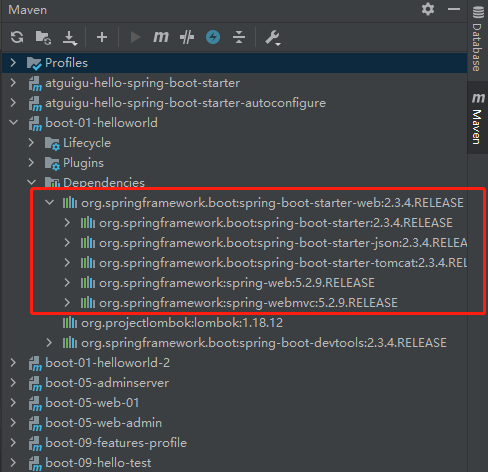The image size is (488, 472).
Task: Expand spring-boot-starter:2.3.4.RELEASE dependency
Action: point(67,223)
